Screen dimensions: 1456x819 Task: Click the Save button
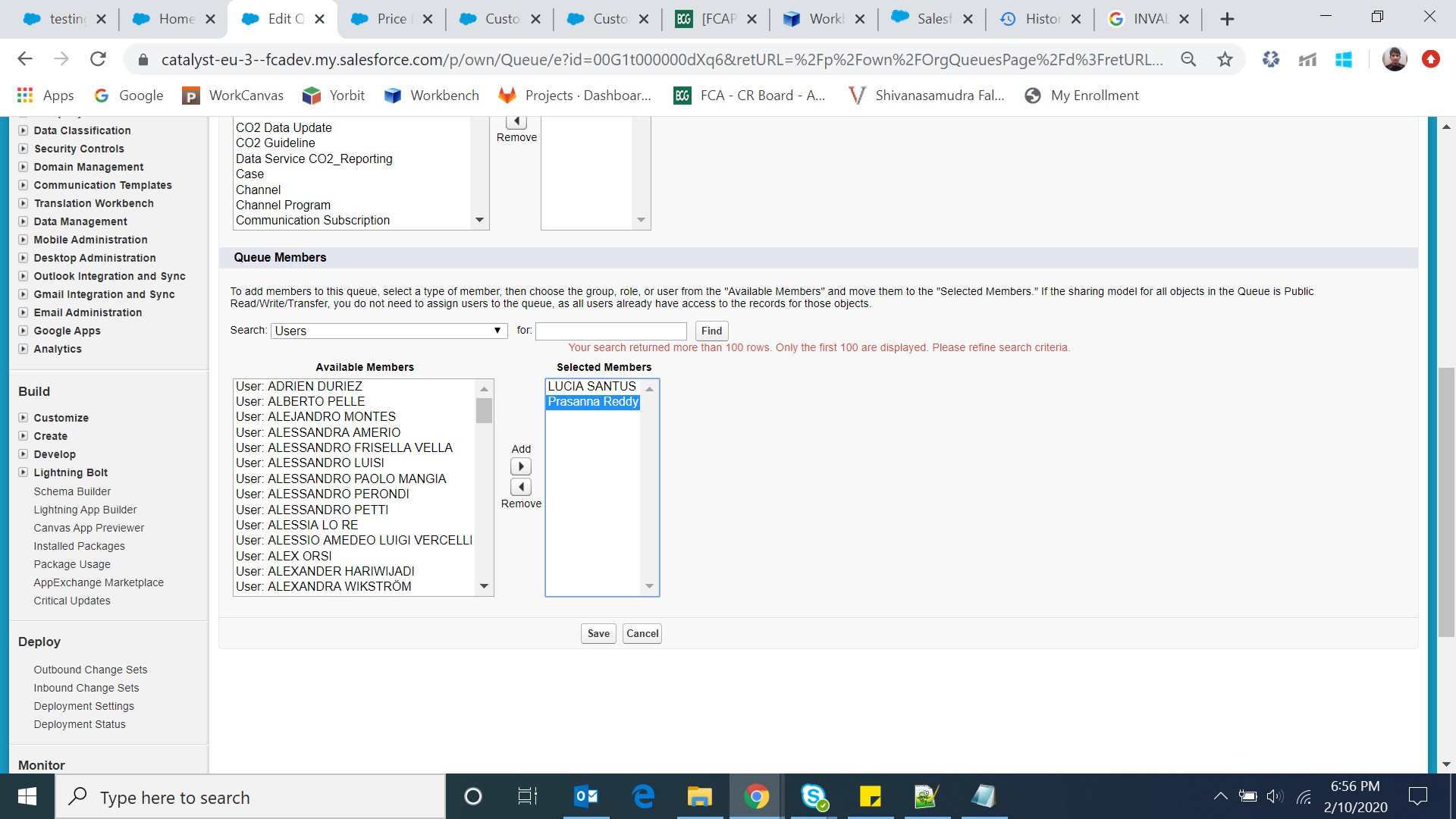tap(598, 633)
